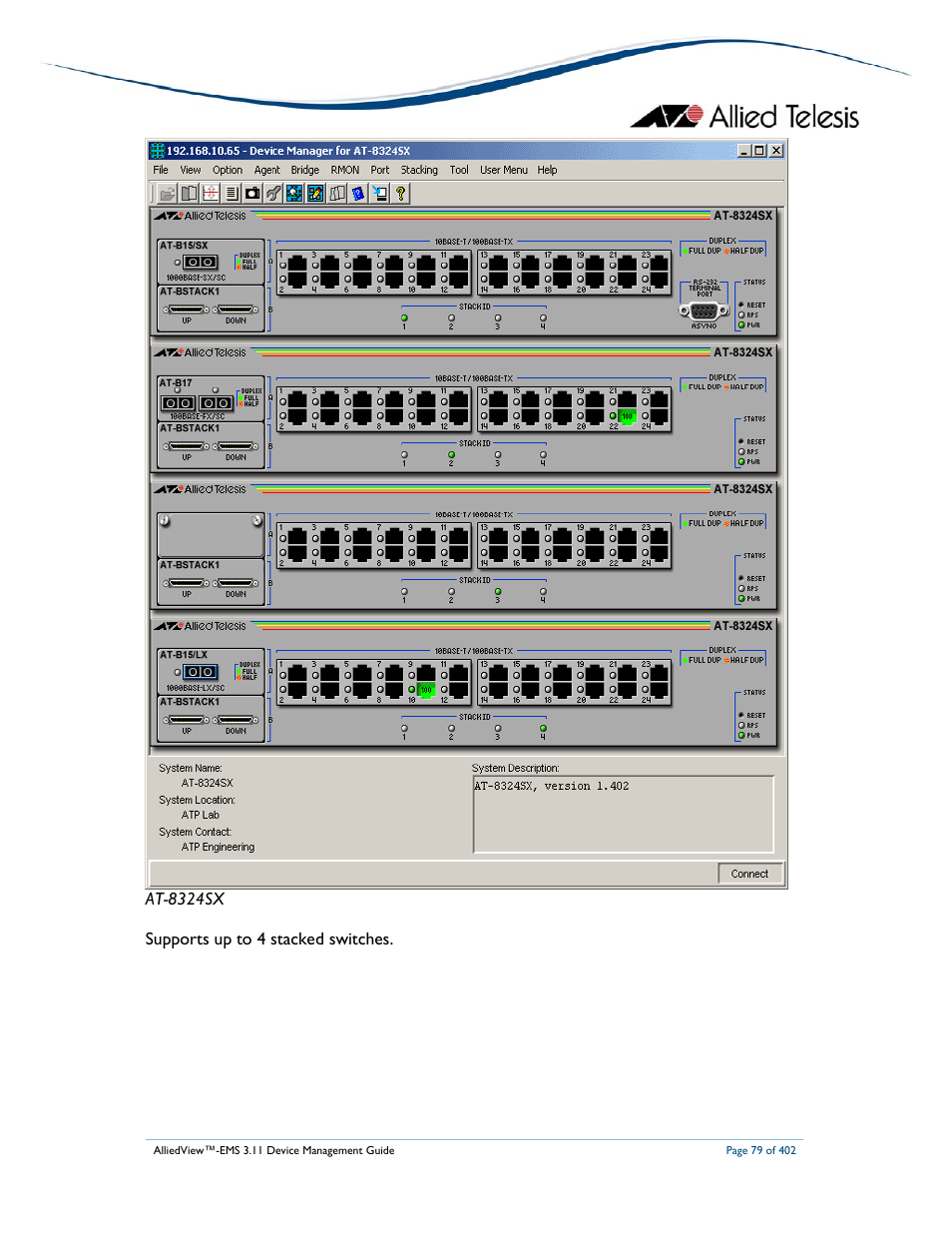This screenshot has height=1233, width=952.
Task: Click the DOWN stacking connector on AT-B15/SX unit
Action: click(237, 309)
